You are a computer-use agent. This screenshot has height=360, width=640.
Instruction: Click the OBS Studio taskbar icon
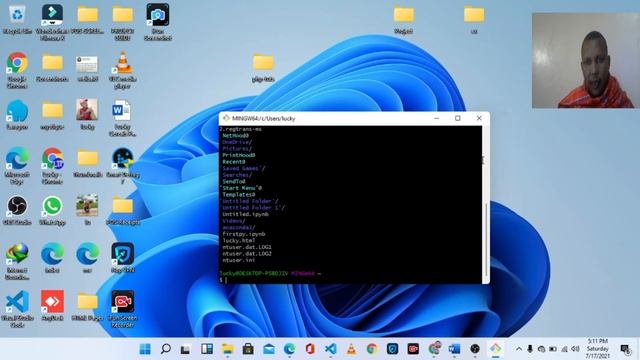point(475,349)
